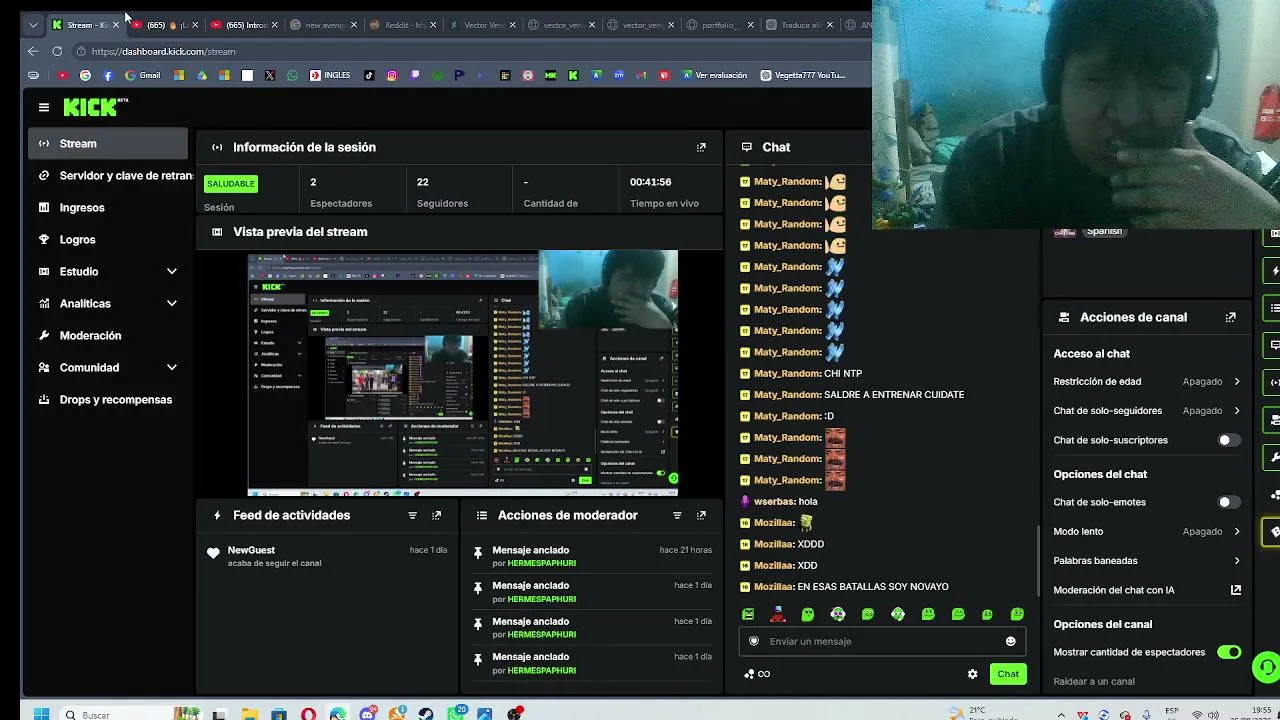Open Chat de solo-seguidores options
This screenshot has height=720, width=1280.
[x=1147, y=410]
